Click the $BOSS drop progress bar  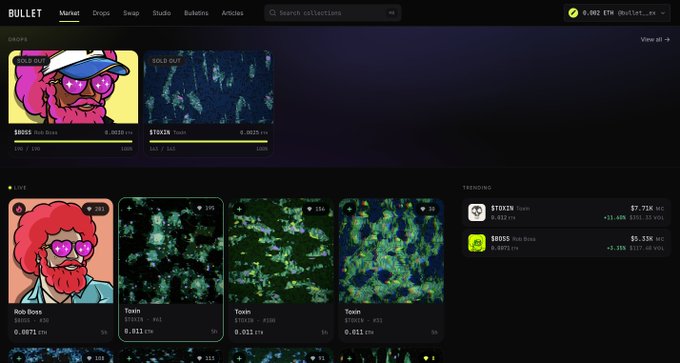73,141
